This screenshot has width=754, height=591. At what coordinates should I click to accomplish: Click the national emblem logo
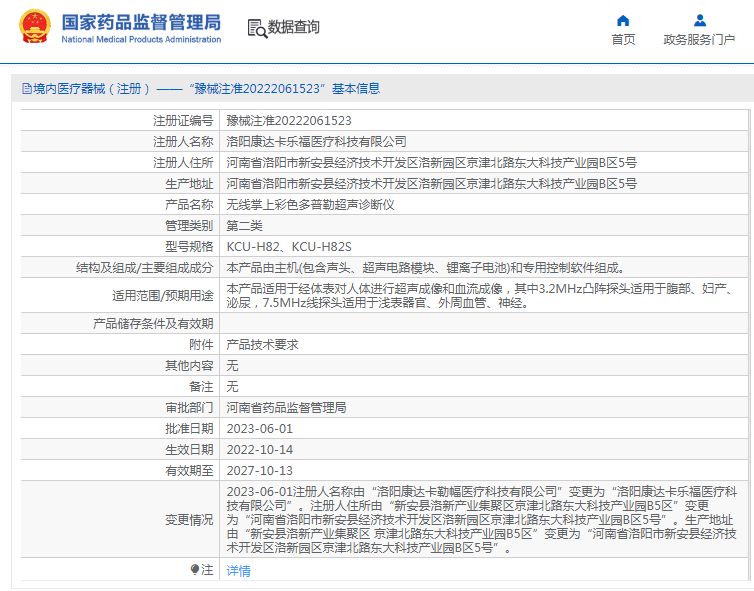point(35,28)
